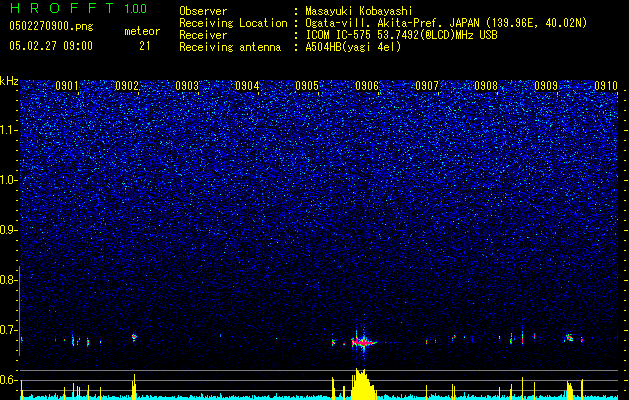Click the 0908 time marker

click(486, 85)
